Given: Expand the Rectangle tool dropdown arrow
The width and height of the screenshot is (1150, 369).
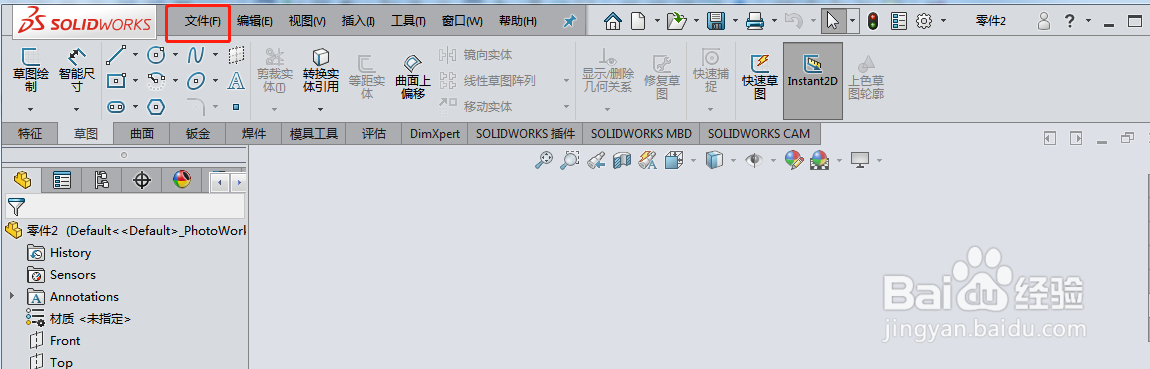Looking at the screenshot, I should click(x=136, y=80).
